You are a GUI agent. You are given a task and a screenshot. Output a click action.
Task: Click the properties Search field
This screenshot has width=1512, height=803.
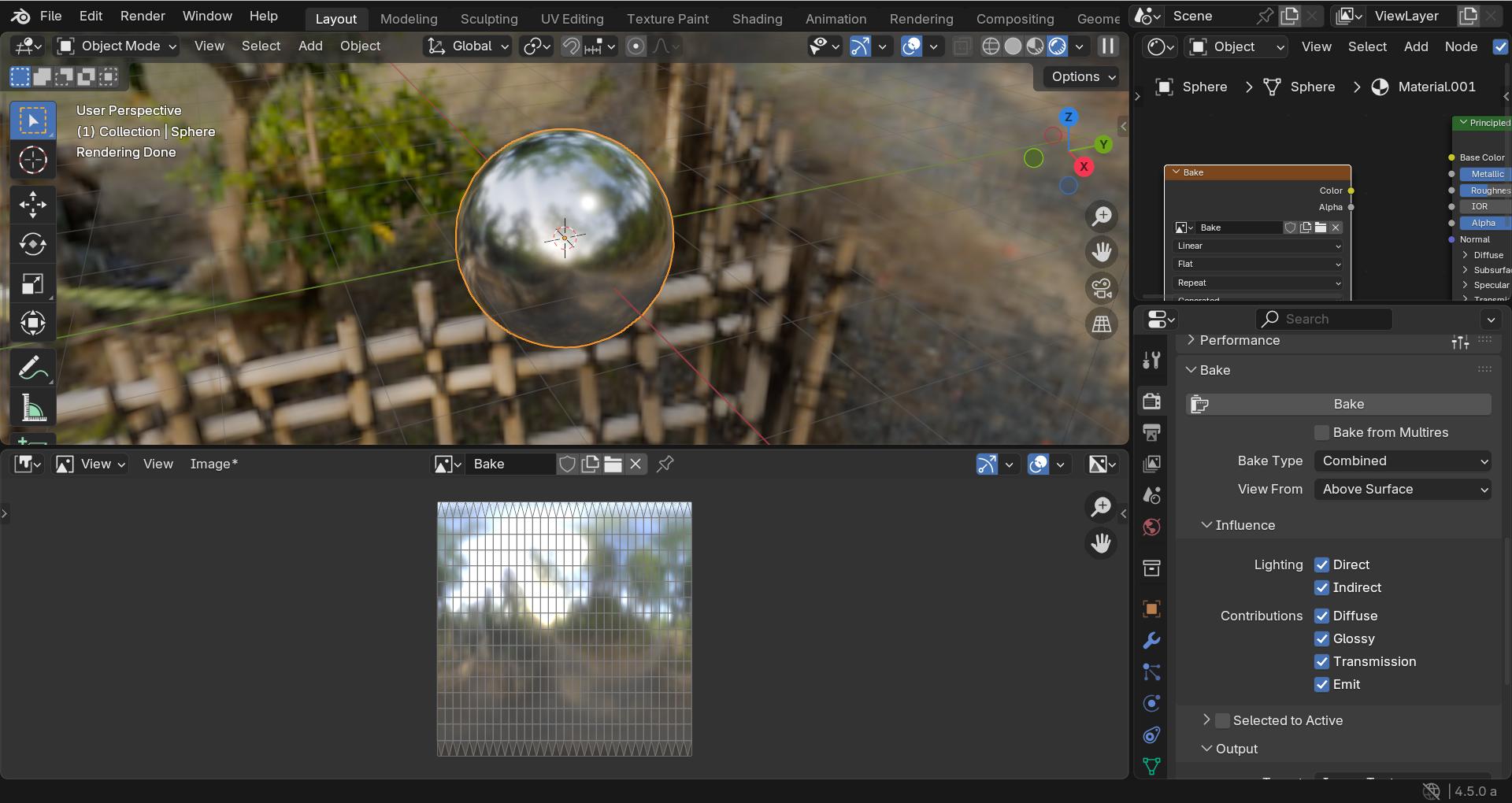[x=1324, y=319]
